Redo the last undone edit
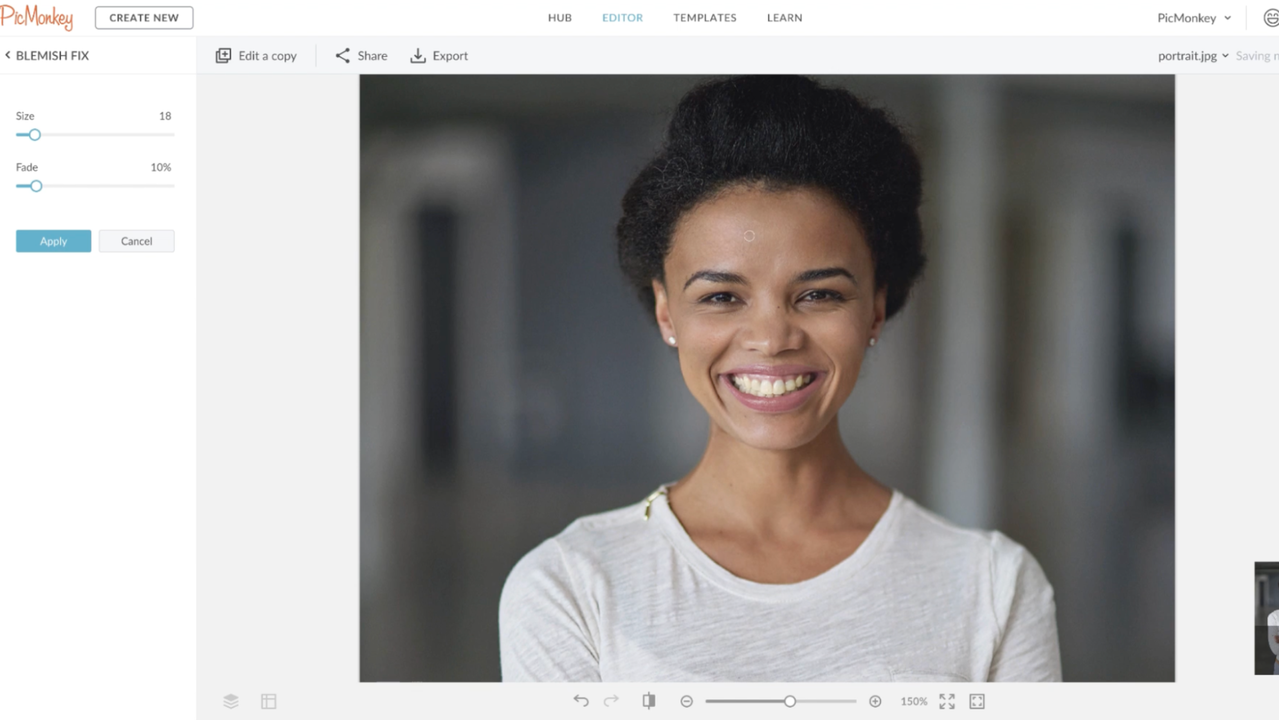1279x720 pixels. click(x=611, y=701)
